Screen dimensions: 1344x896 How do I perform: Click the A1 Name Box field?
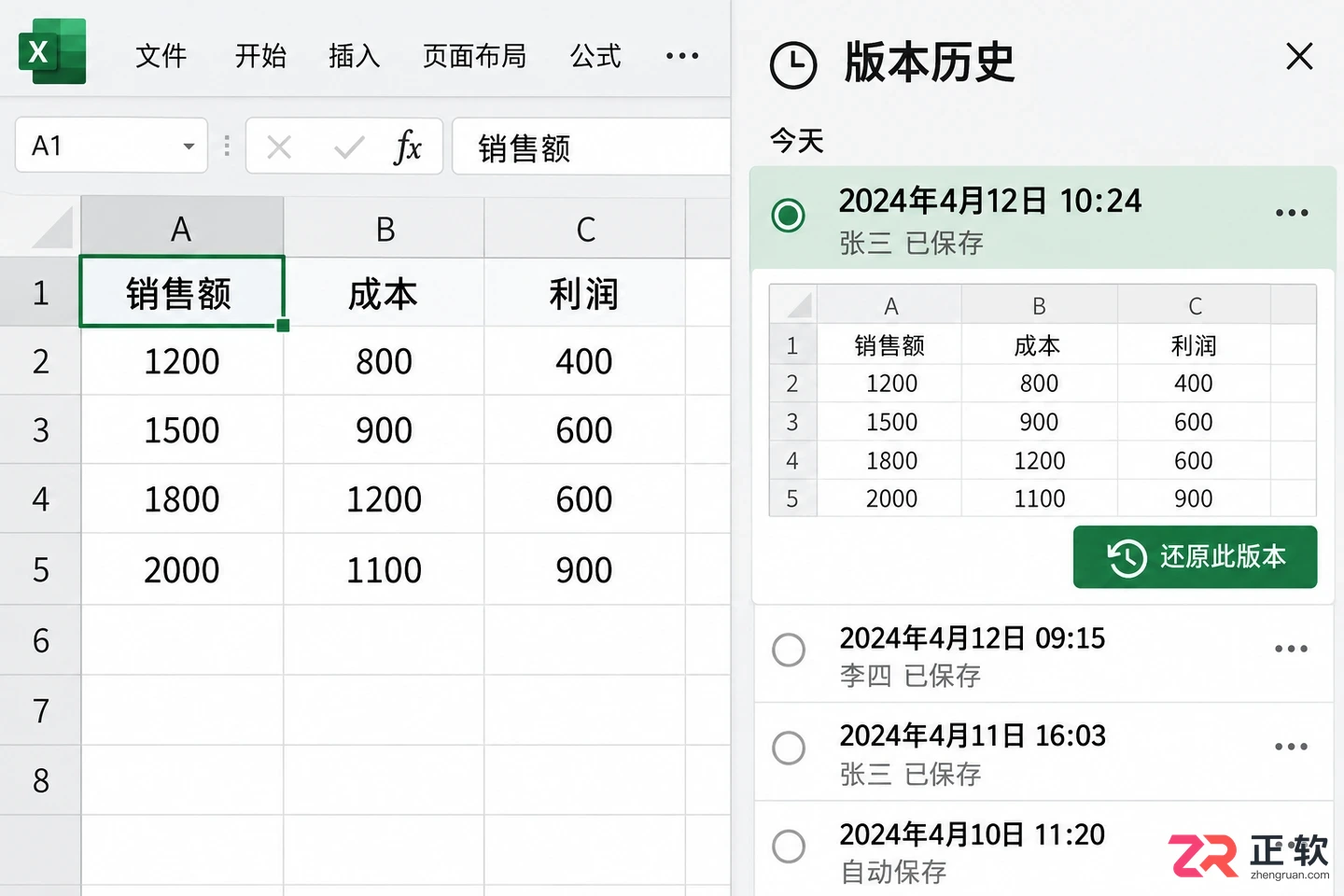111,145
